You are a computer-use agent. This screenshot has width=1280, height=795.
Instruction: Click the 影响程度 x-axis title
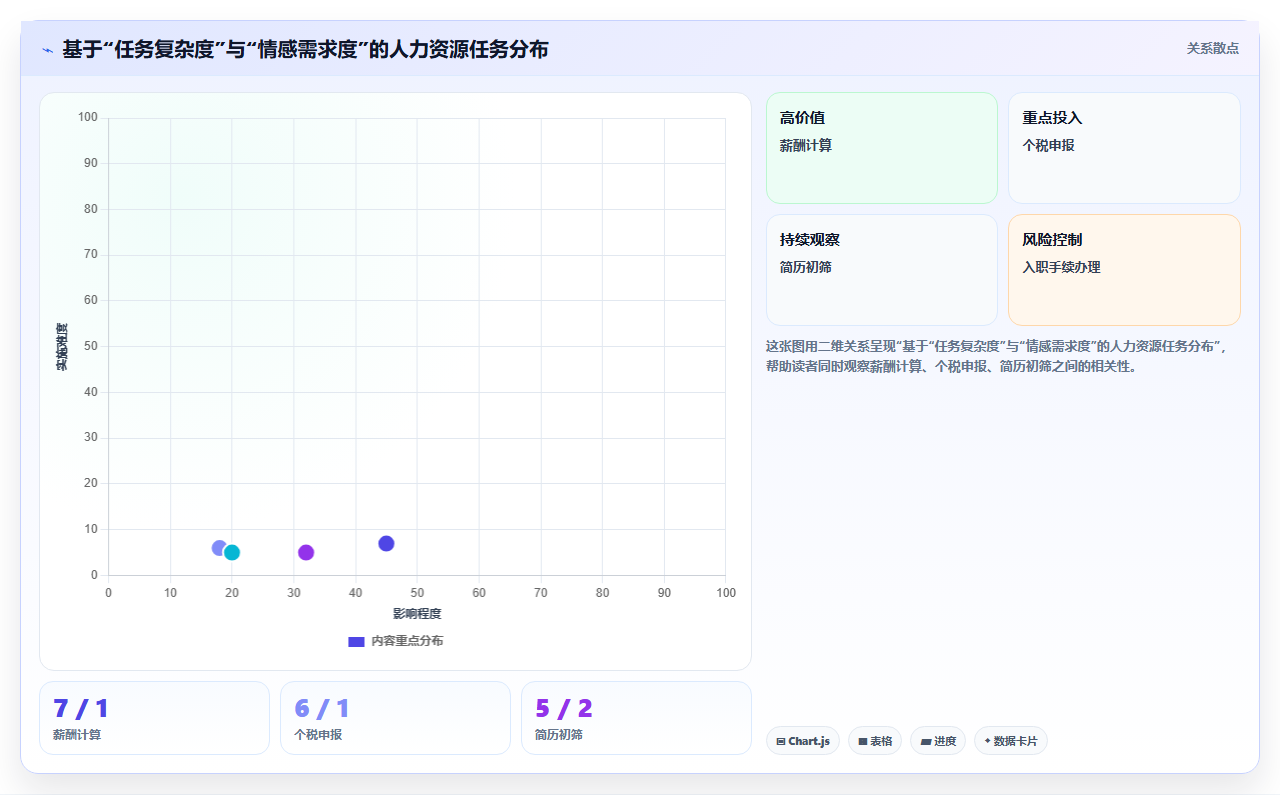[x=417, y=613]
